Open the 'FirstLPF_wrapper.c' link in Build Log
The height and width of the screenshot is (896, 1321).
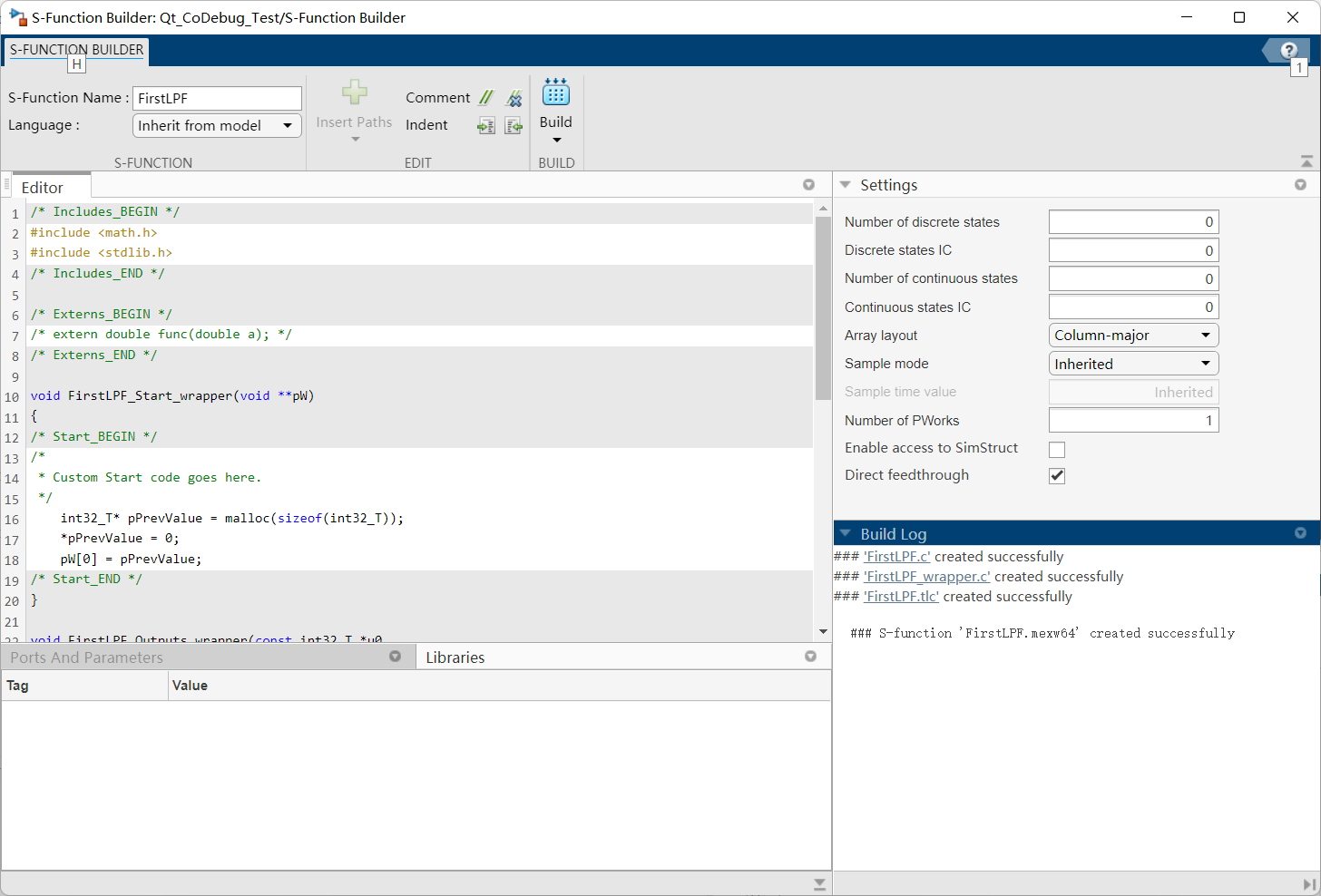[926, 577]
